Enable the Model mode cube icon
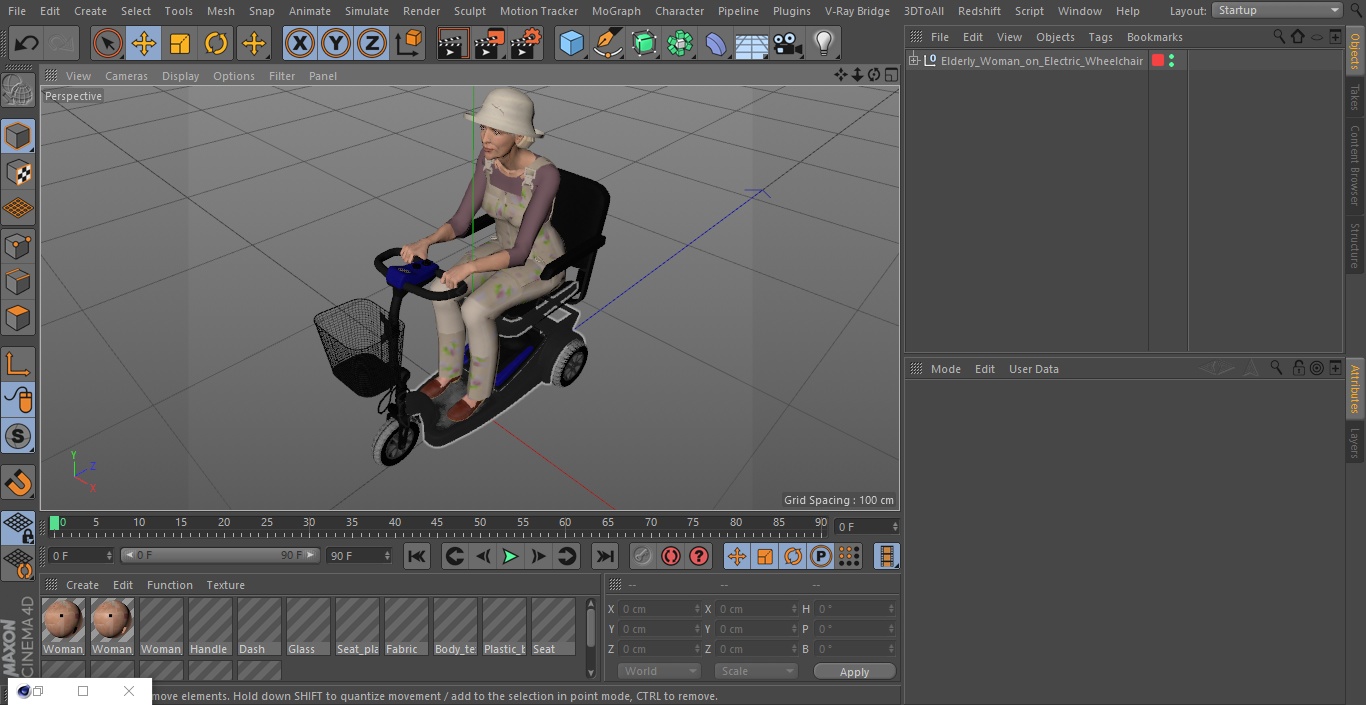1366x705 pixels. tap(18, 136)
